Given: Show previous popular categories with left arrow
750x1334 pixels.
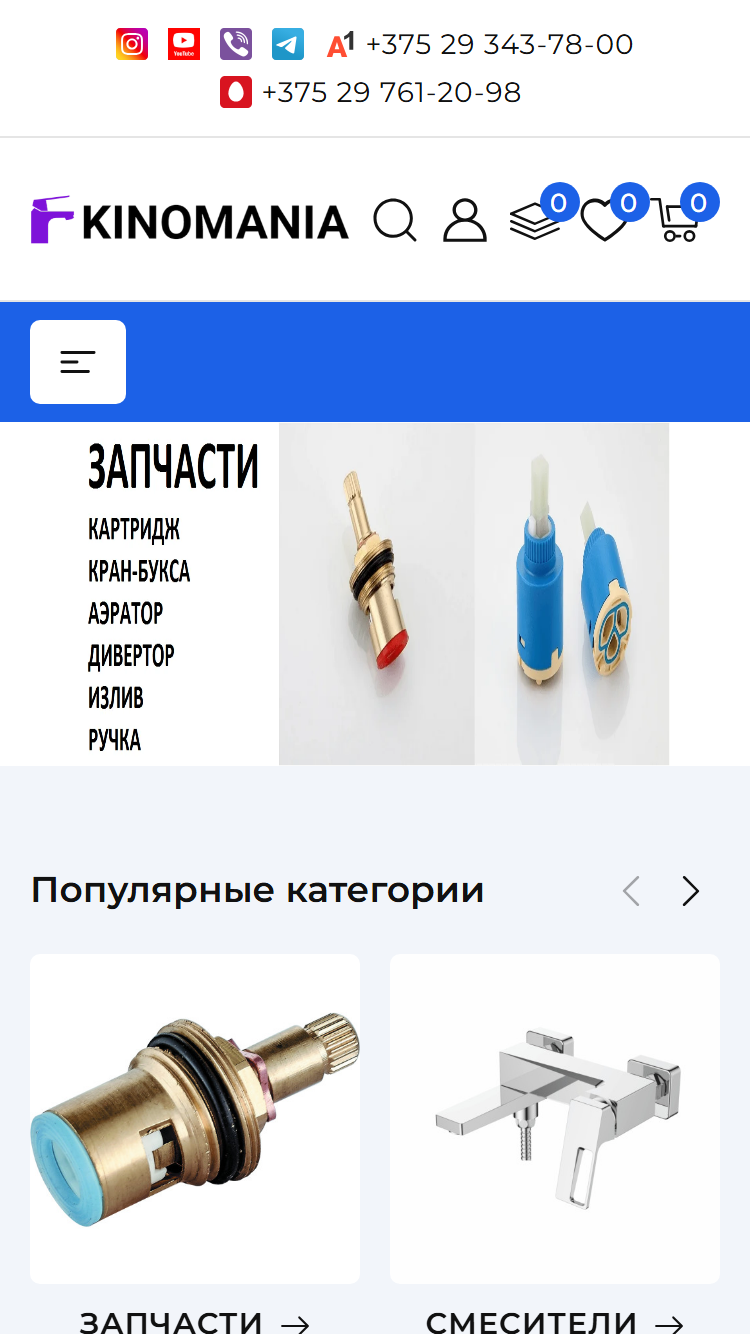Looking at the screenshot, I should (x=631, y=891).
